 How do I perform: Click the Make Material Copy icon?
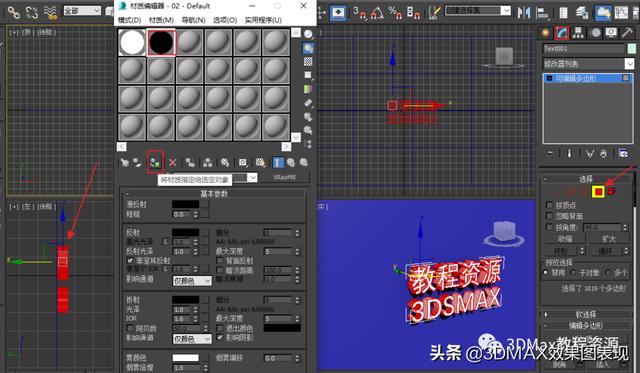pyautogui.click(x=190, y=162)
